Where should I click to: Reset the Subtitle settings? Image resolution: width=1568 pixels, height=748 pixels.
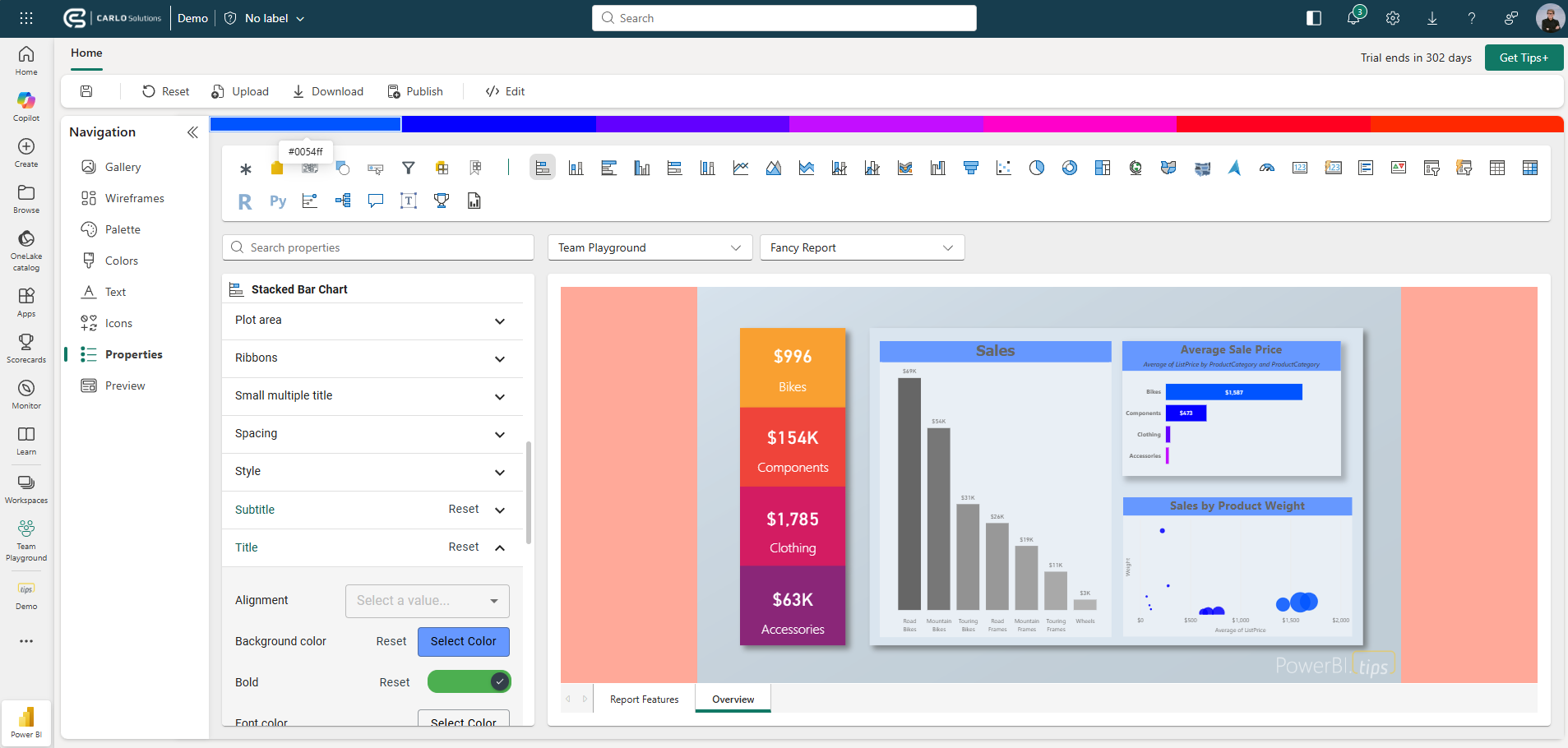tap(463, 509)
